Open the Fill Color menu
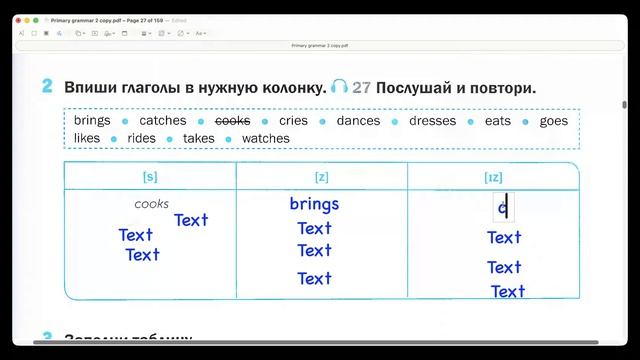Screen dimensions: 640x360 click(183, 33)
